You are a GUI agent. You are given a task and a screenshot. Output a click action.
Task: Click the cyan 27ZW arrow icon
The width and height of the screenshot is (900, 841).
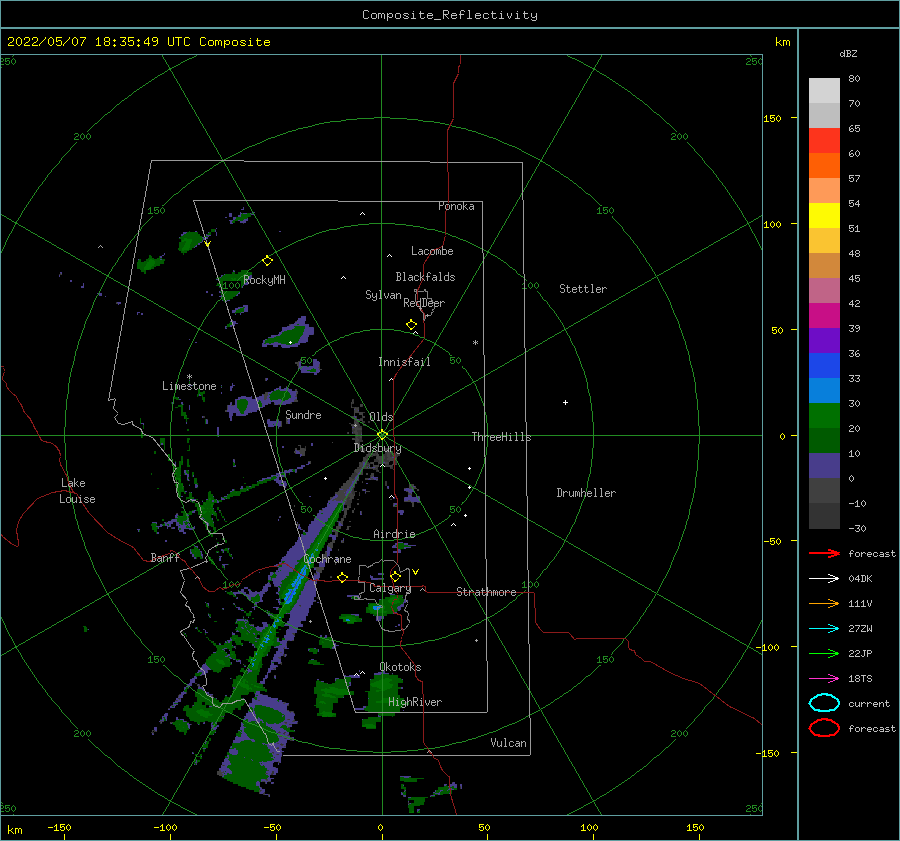click(x=824, y=629)
